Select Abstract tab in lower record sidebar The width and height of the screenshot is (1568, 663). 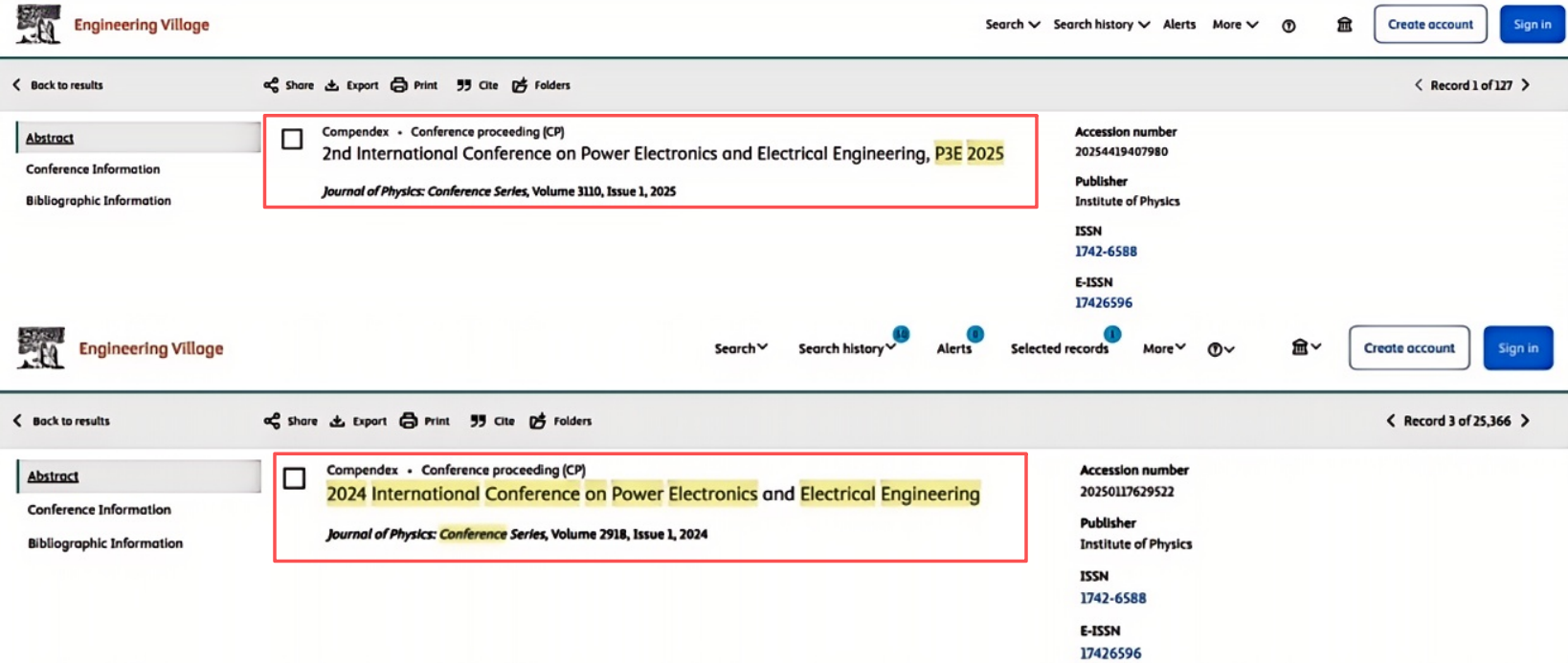coord(139,476)
